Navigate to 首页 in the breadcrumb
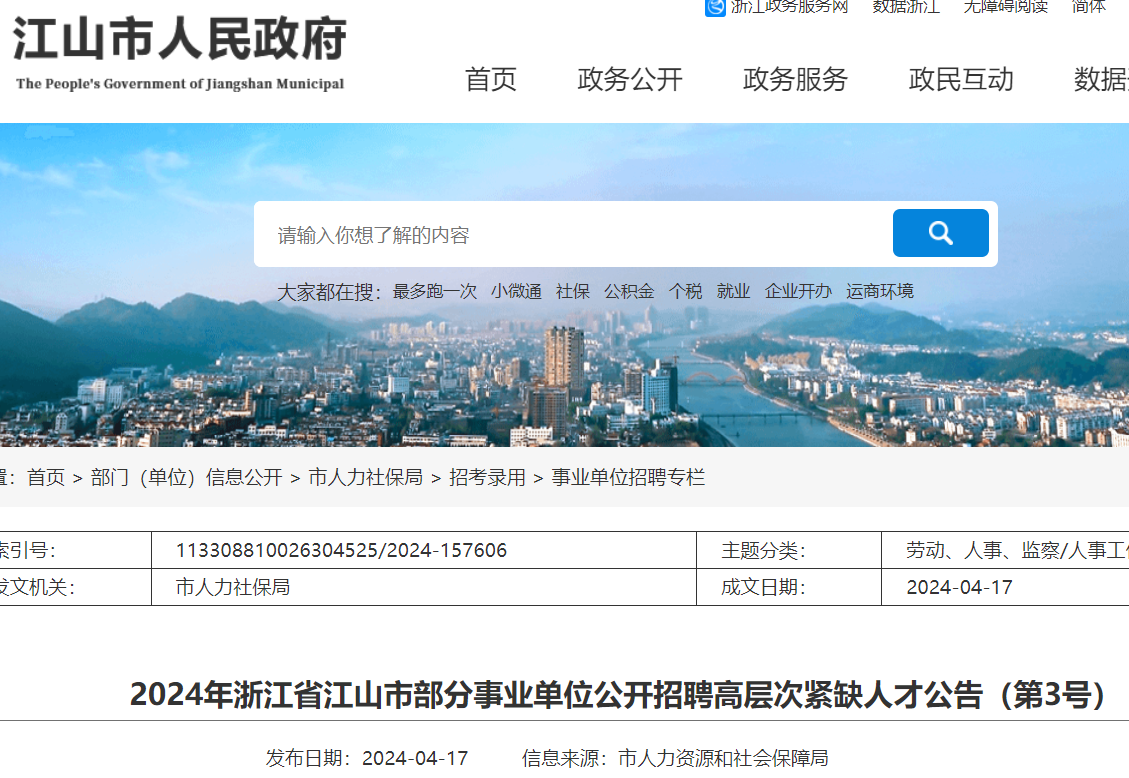 point(46,478)
